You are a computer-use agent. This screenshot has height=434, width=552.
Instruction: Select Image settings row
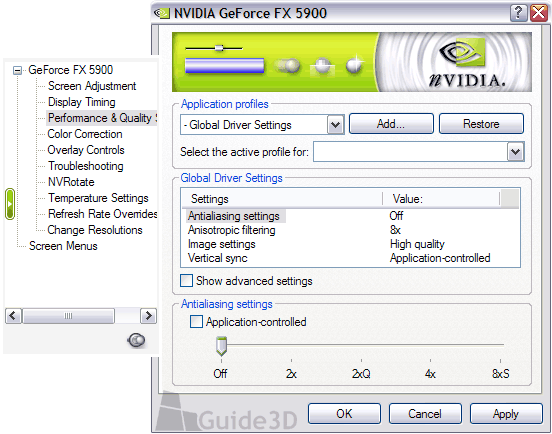coord(221,244)
